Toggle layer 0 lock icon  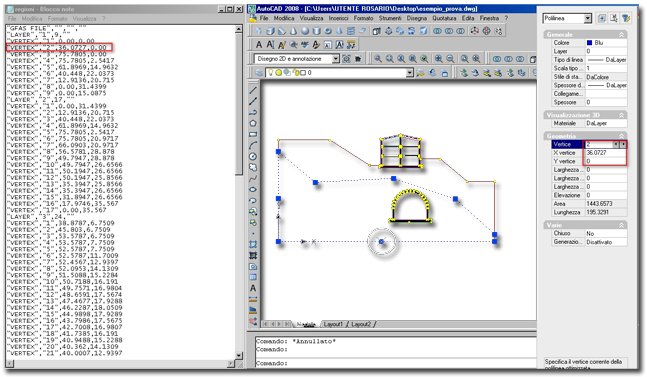tap(296, 73)
